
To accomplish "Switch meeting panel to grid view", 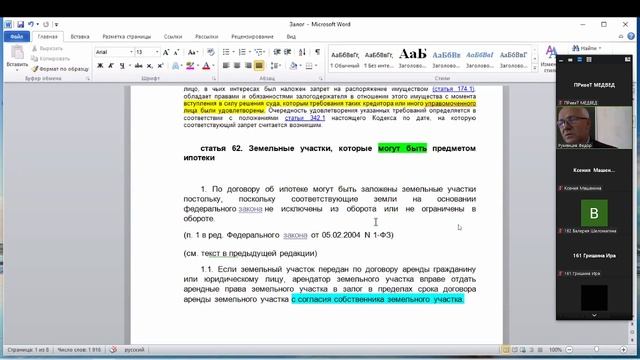I will (x=589, y=60).
